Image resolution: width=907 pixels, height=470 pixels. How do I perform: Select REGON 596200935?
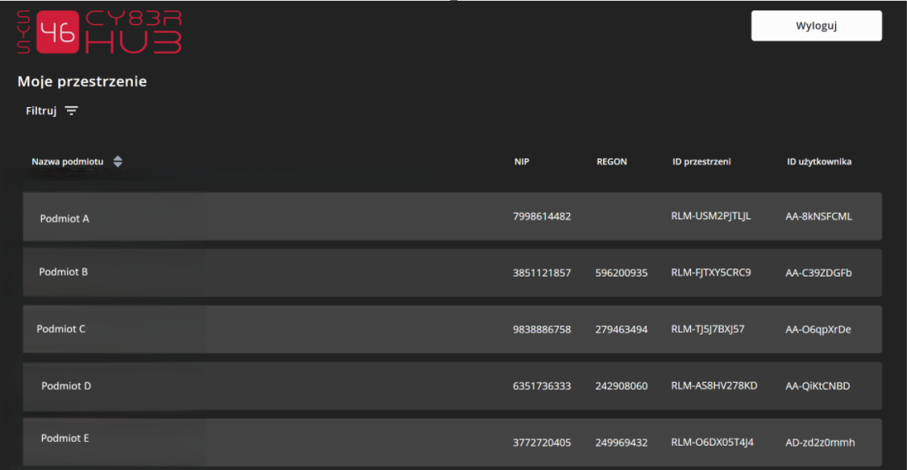(622, 273)
